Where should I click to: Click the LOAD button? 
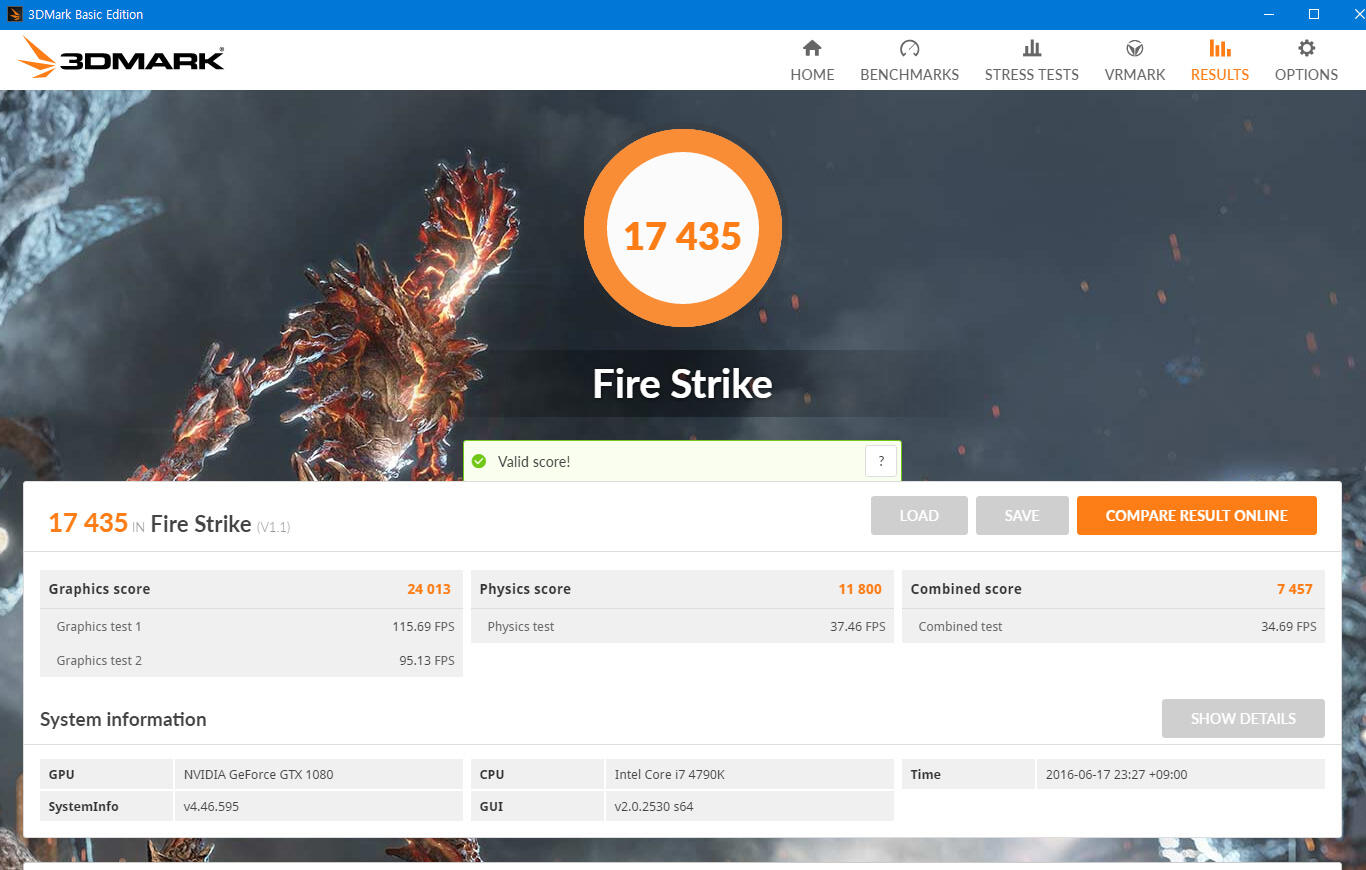919,516
